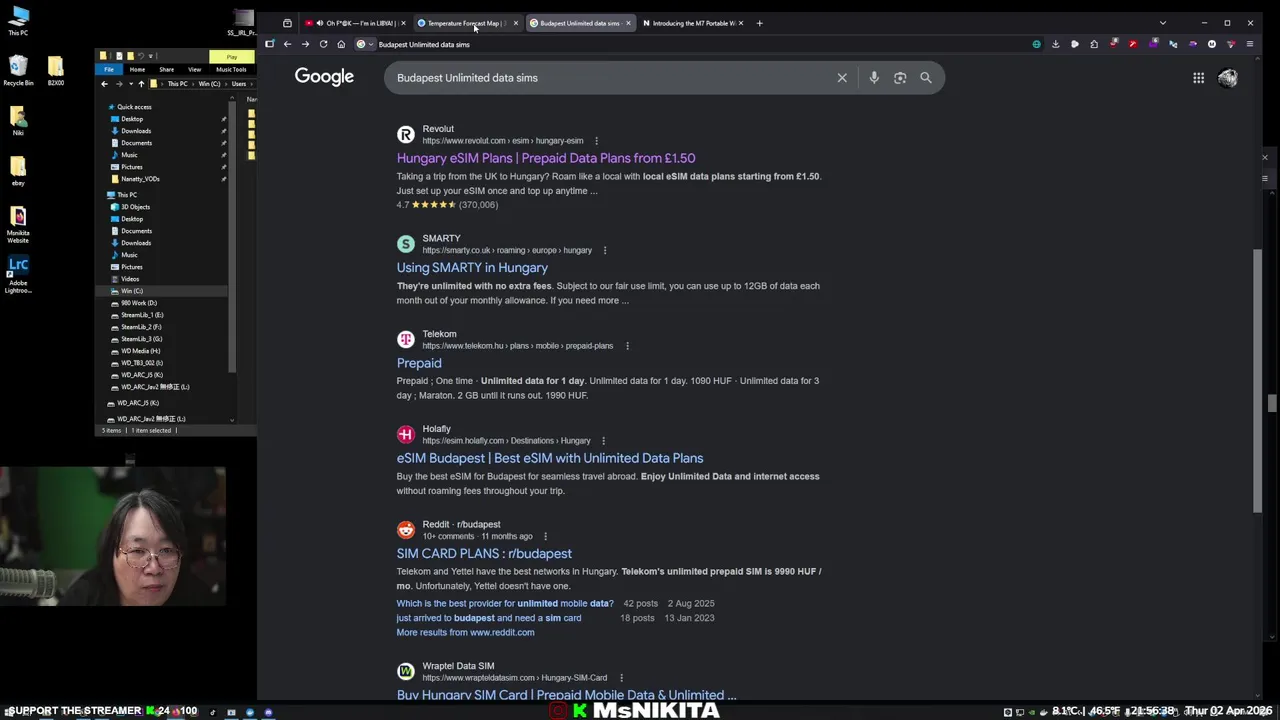This screenshot has width=1280, height=720.
Task: Open Using SMARTY in Hungary link
Action: (472, 268)
